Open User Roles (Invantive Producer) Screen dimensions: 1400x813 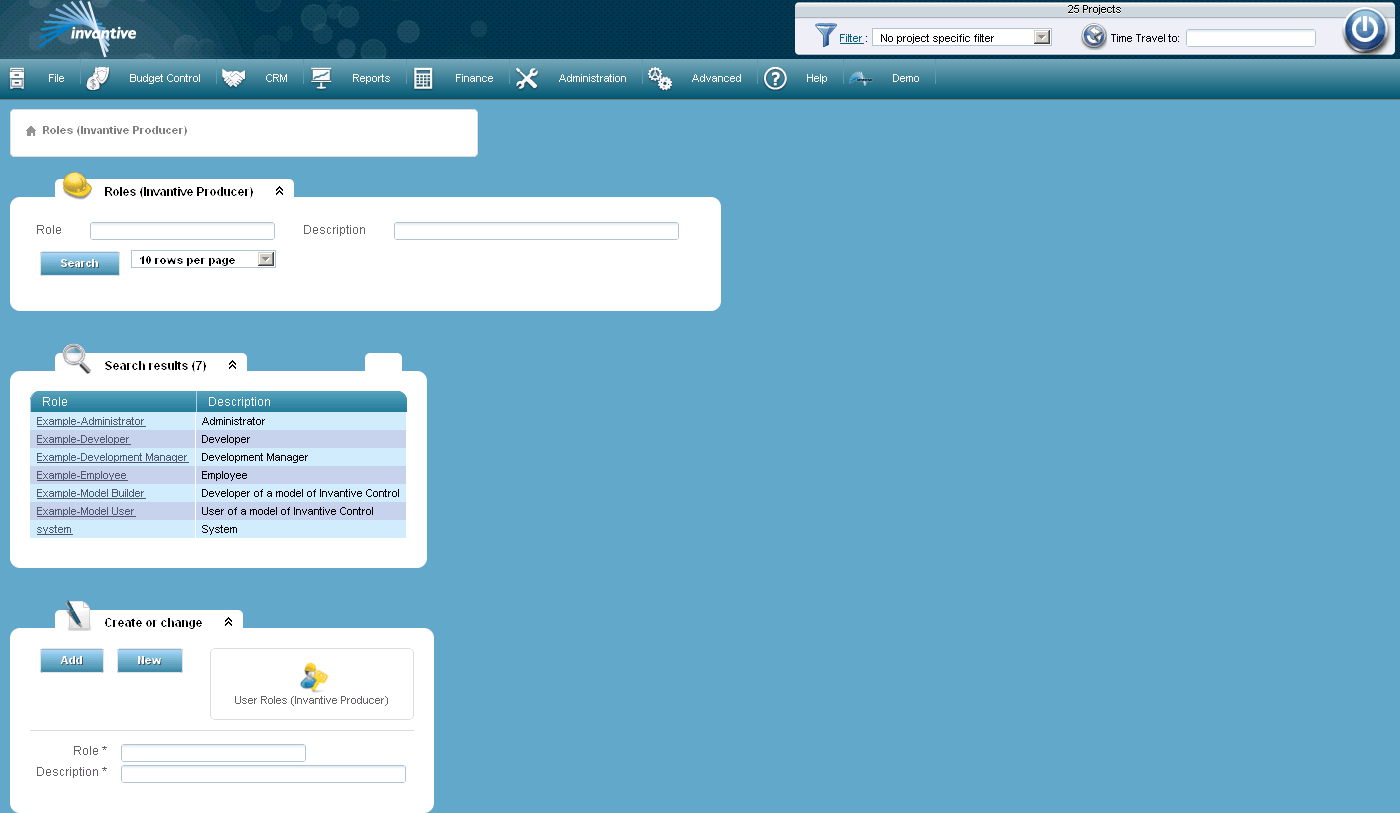click(x=311, y=683)
